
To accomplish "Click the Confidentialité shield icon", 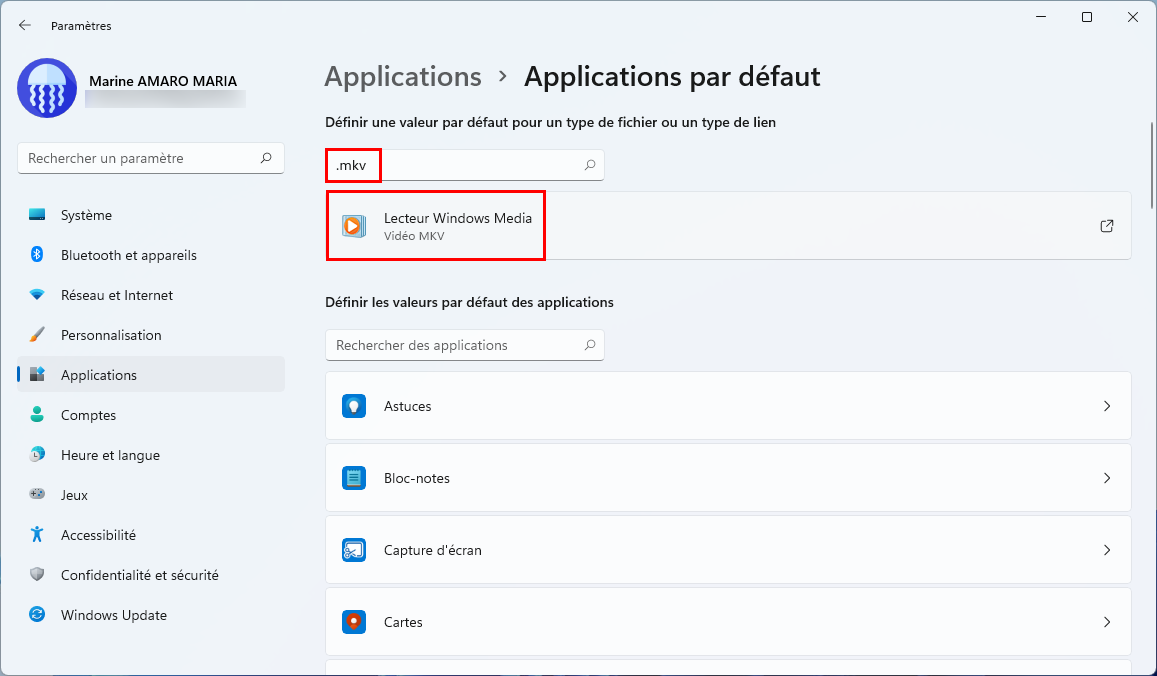I will pos(37,574).
